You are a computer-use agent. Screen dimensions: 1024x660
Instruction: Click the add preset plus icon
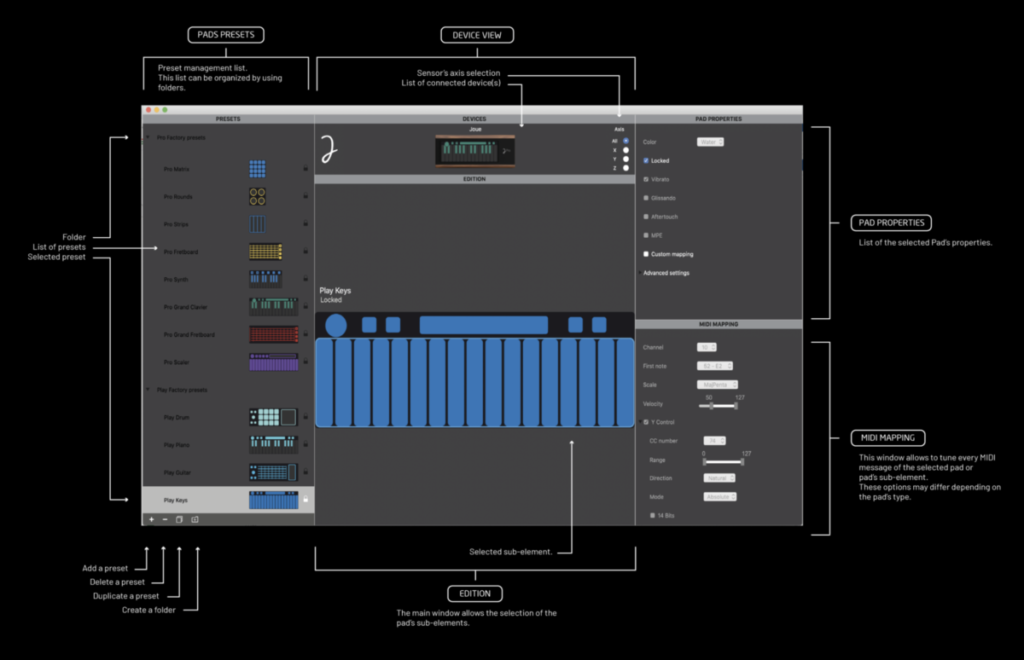151,519
